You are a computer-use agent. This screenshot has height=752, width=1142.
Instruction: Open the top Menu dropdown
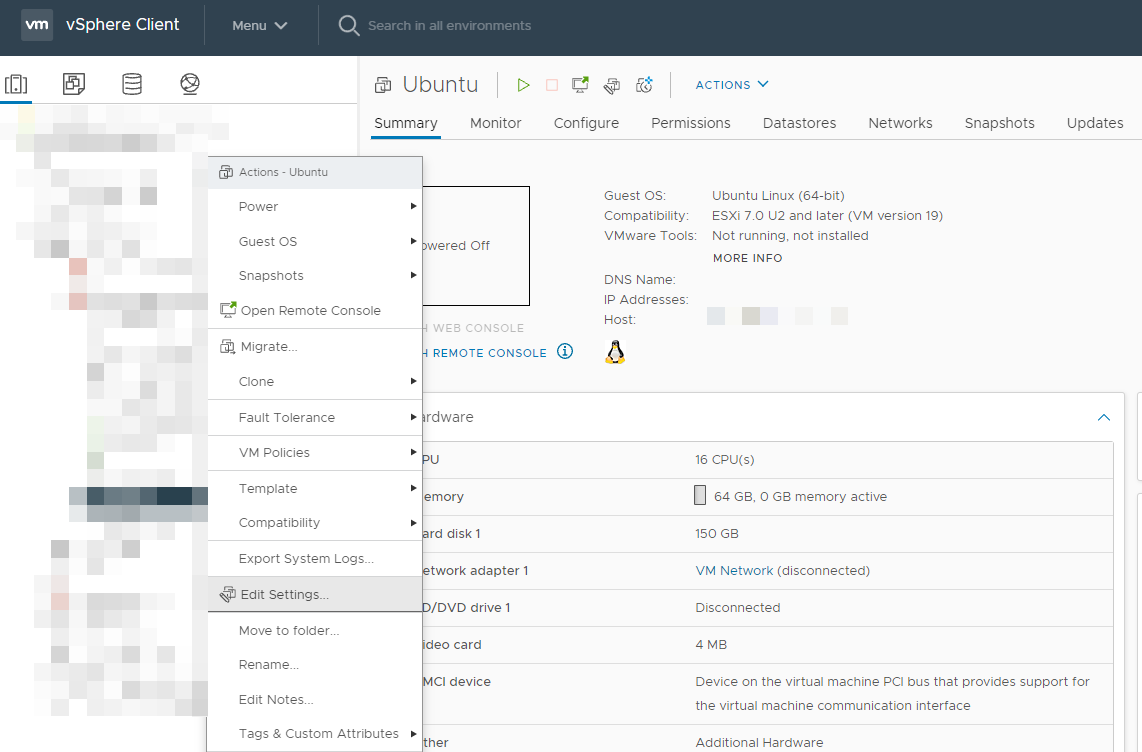point(260,25)
